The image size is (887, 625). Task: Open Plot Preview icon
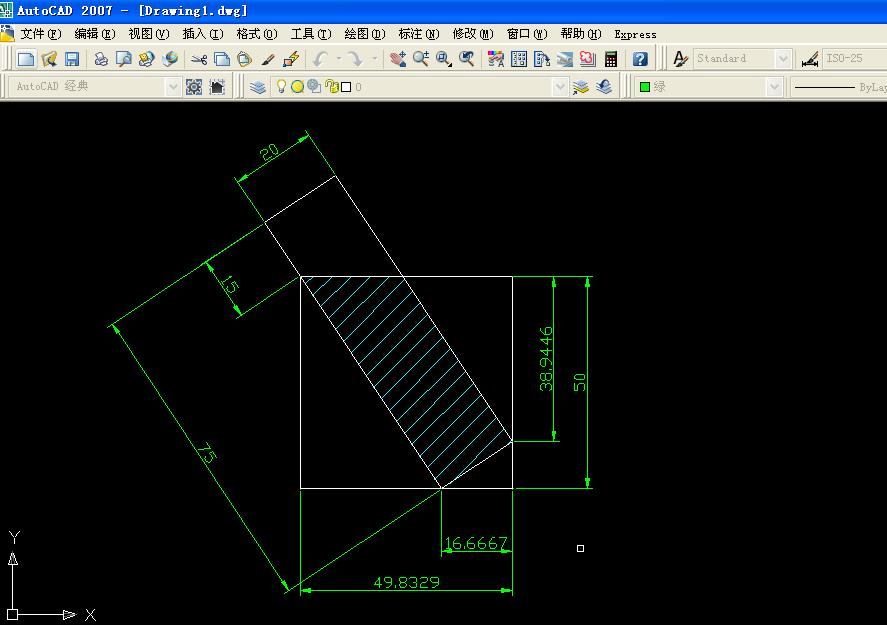(123, 59)
